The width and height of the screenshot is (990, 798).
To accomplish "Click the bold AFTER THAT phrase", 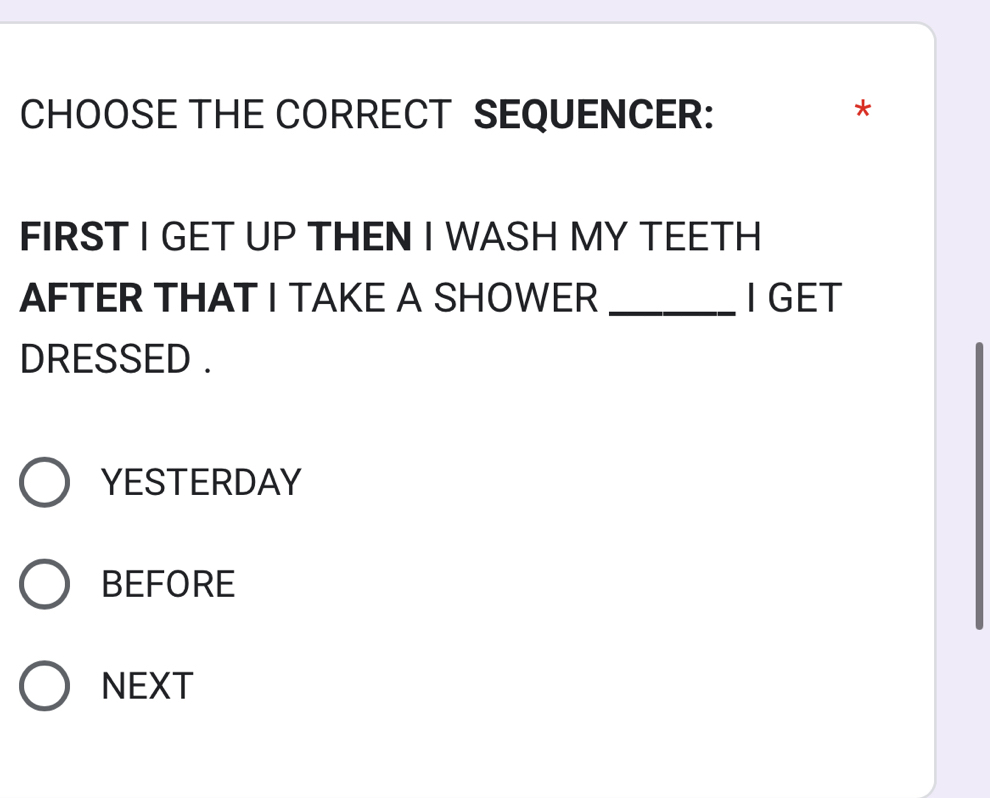I will (x=138, y=298).
